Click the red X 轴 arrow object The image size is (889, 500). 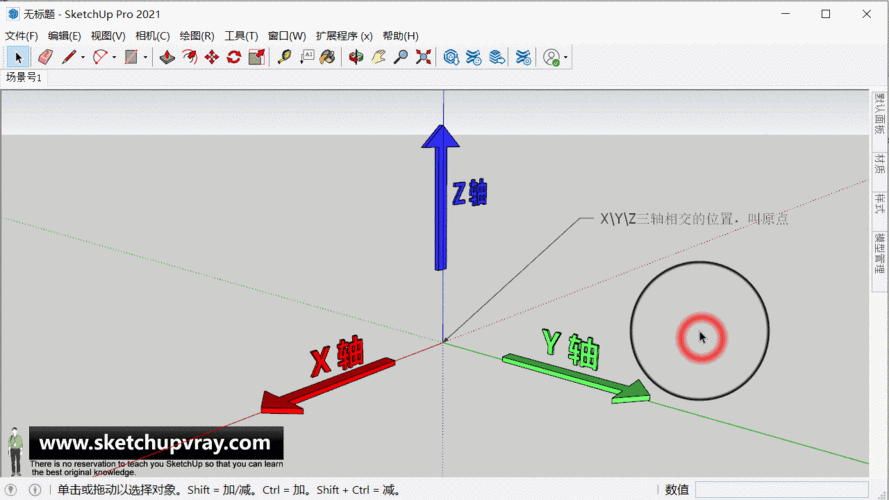(328, 385)
